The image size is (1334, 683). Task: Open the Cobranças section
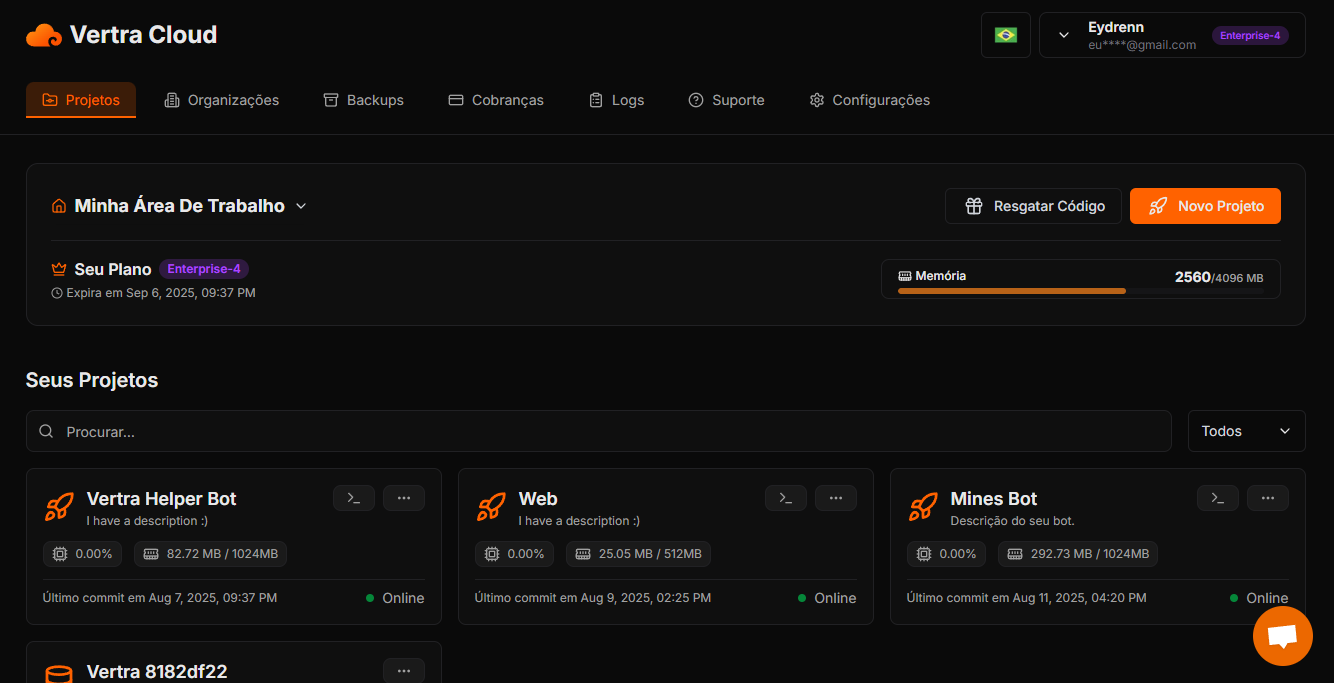tap(496, 100)
